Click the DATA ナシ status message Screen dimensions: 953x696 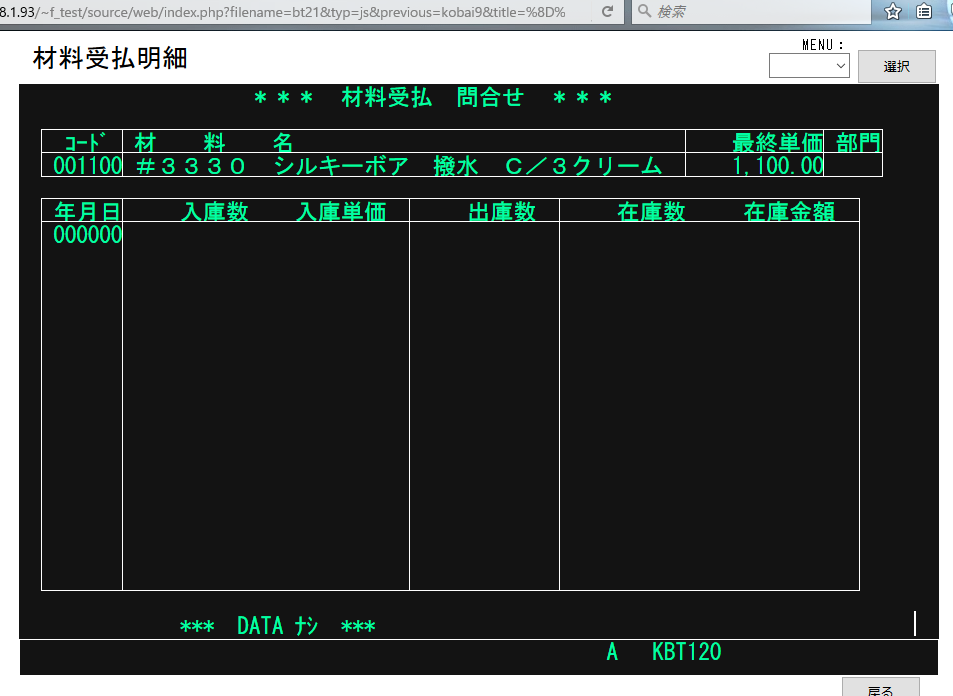click(277, 627)
